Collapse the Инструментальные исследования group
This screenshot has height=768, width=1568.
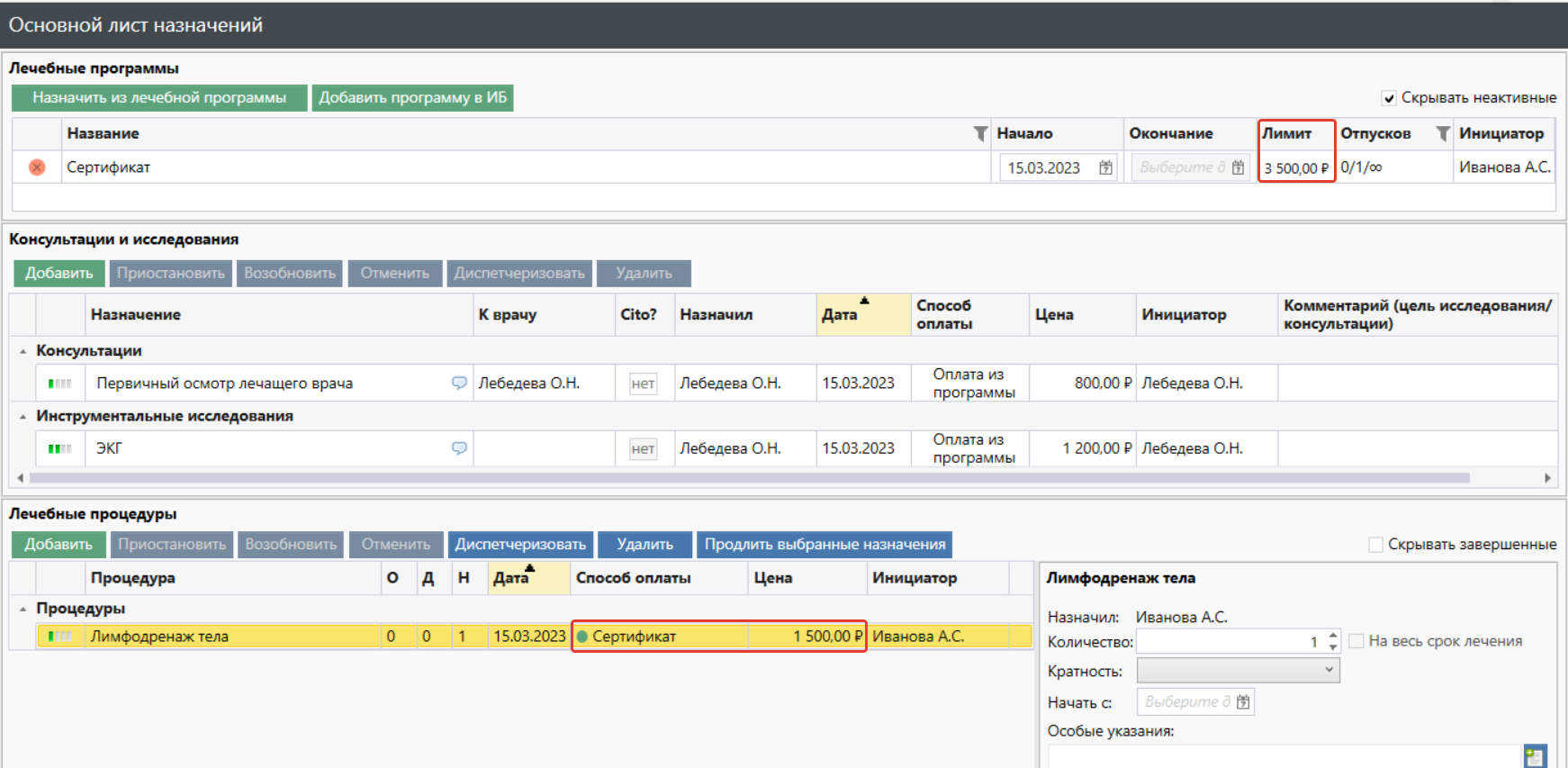[x=23, y=417]
